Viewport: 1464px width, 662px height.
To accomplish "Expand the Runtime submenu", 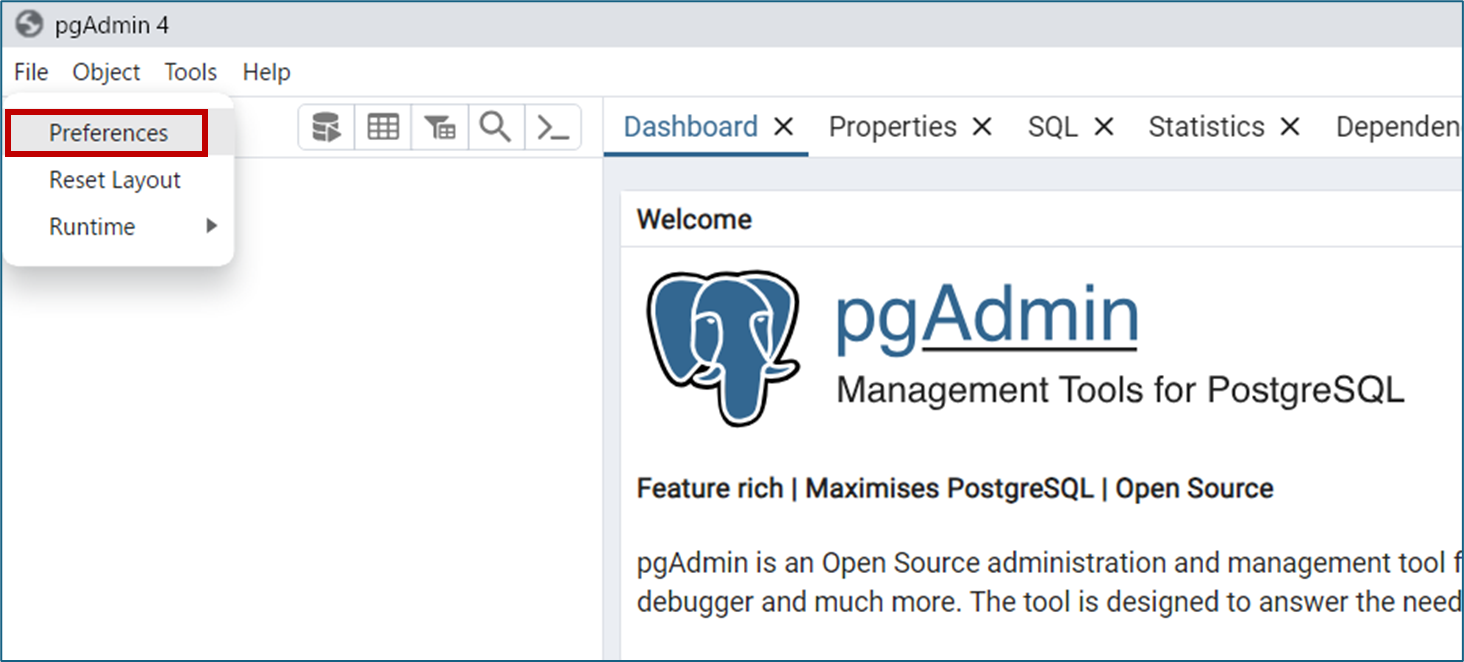I will [120, 227].
